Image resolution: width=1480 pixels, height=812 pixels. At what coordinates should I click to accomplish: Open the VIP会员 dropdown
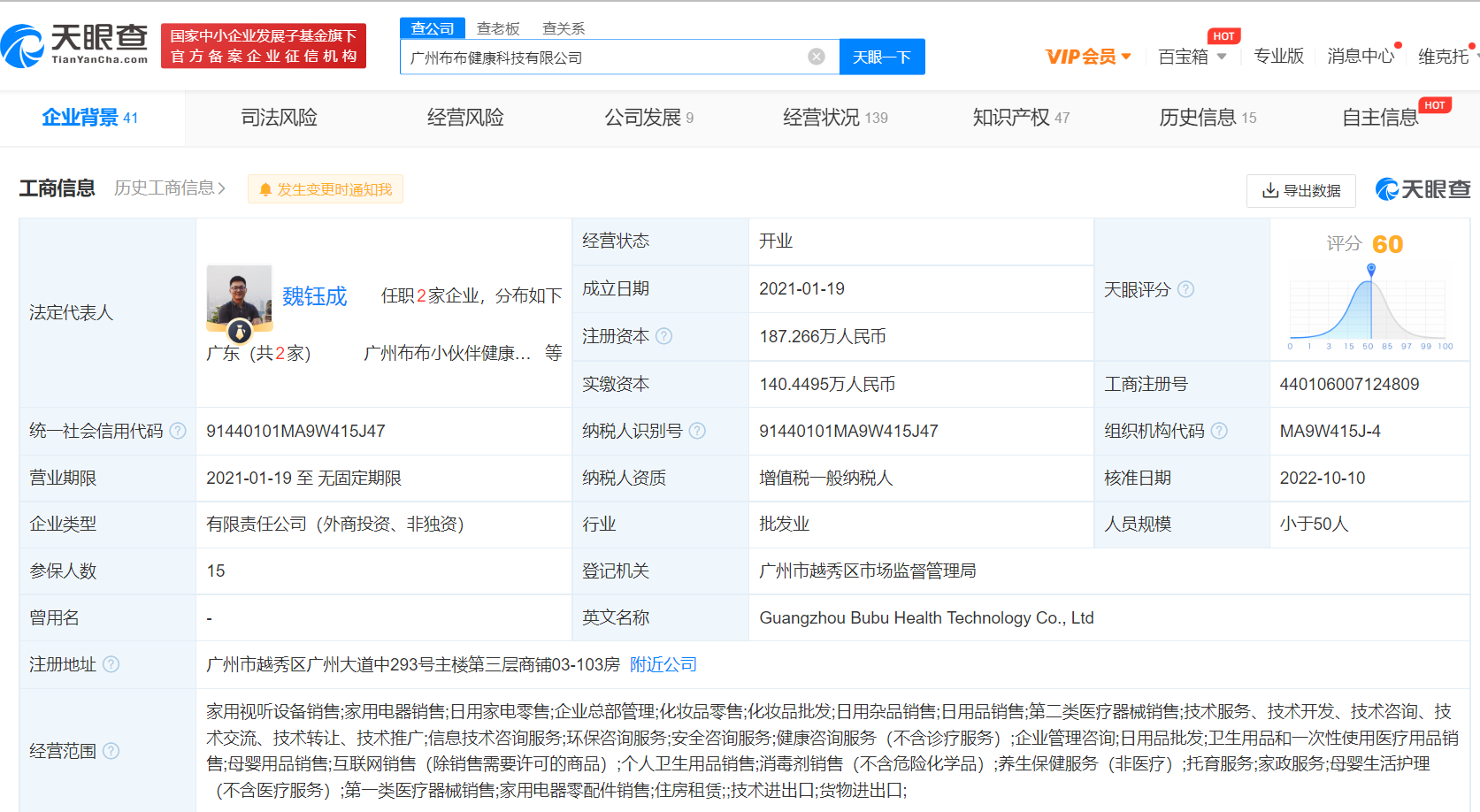pyautogui.click(x=1088, y=57)
